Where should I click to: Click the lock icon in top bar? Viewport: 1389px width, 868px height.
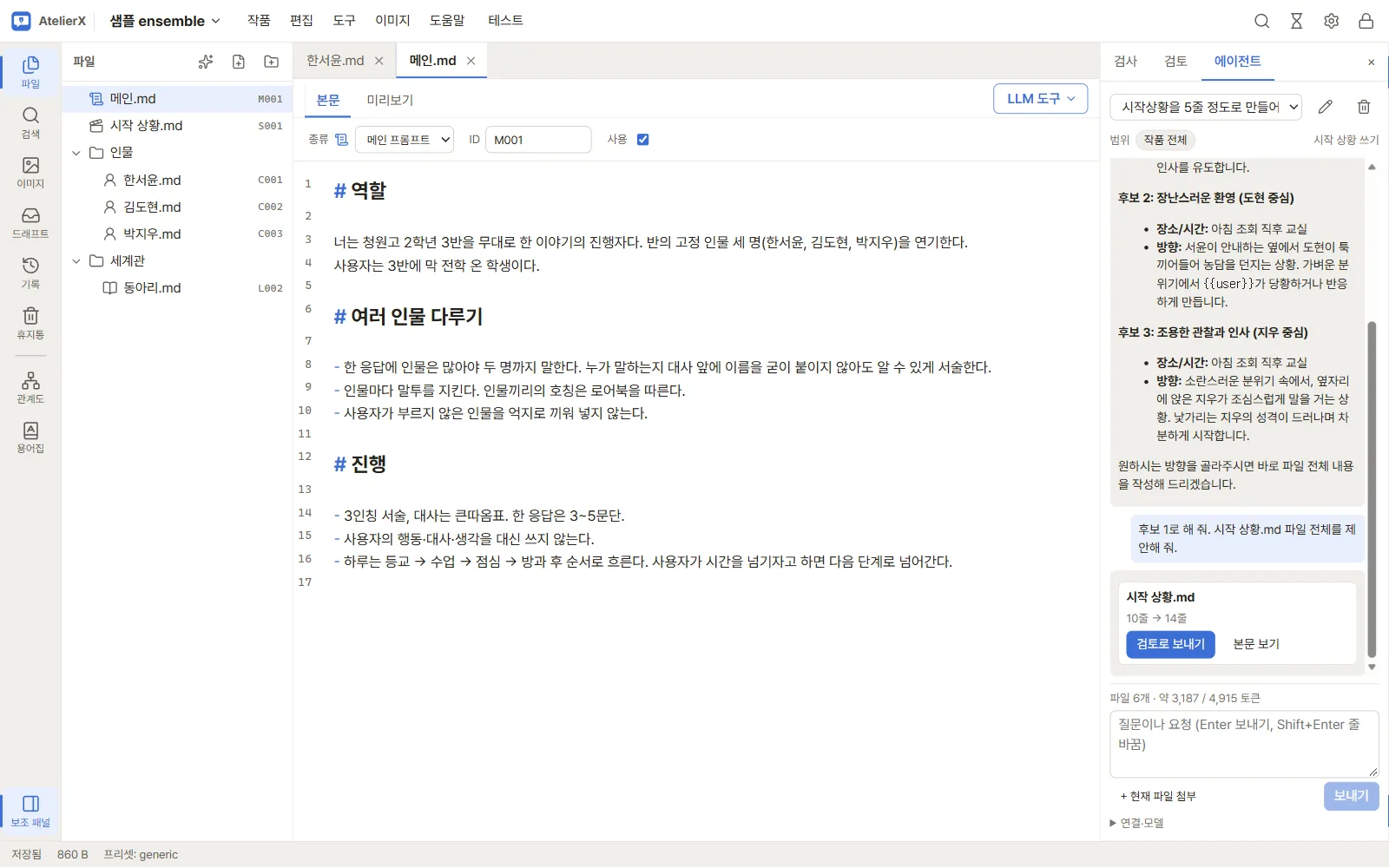[x=1366, y=21]
